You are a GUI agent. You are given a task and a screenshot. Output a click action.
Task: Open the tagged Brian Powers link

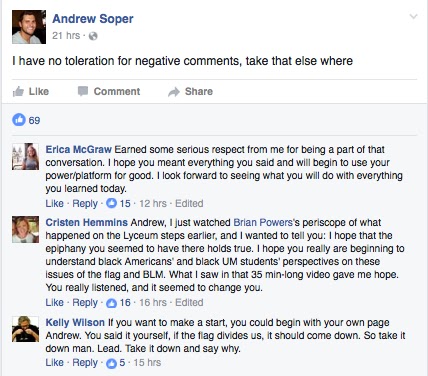[x=263, y=222]
